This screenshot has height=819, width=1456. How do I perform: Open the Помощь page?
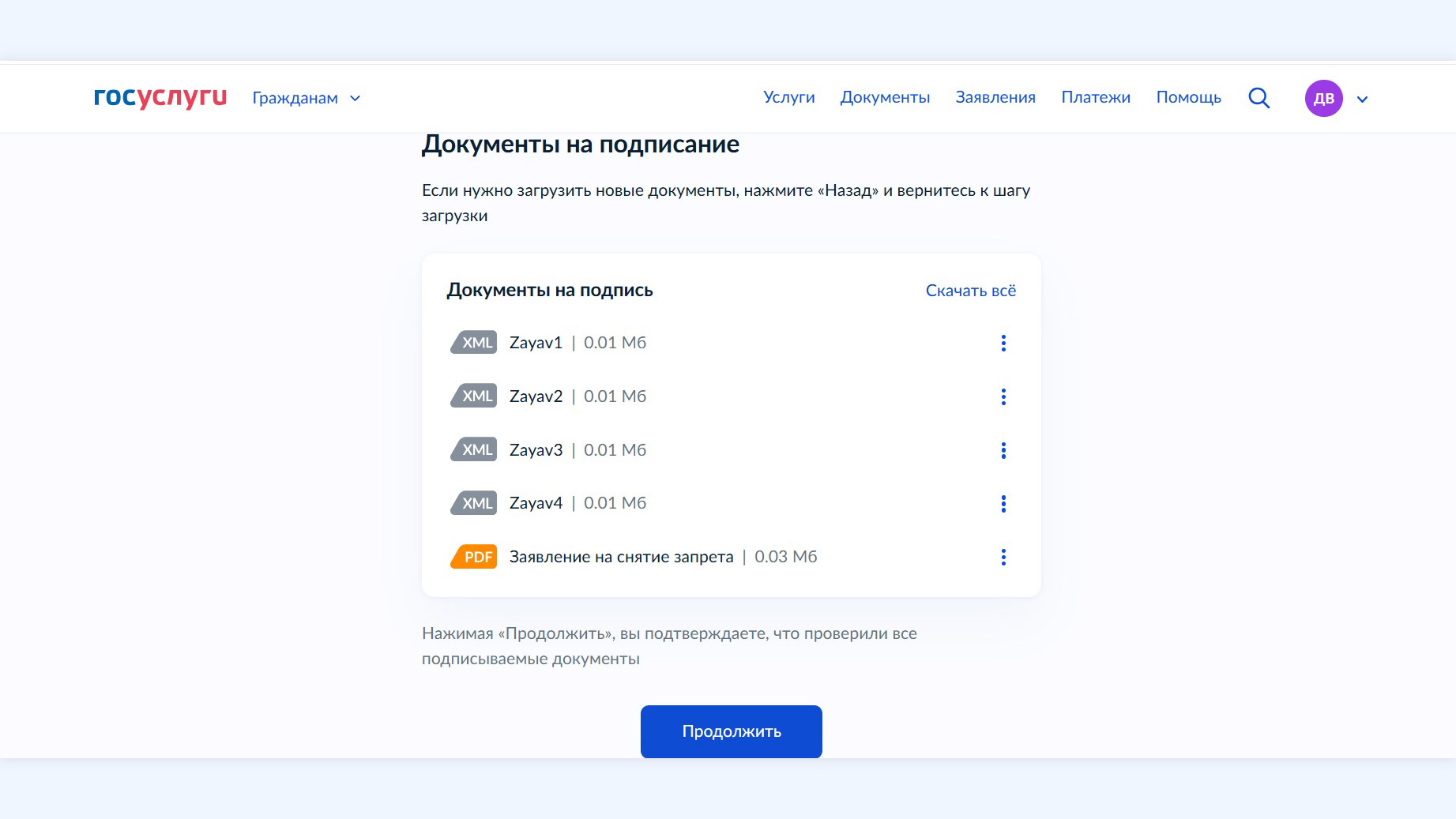click(x=1188, y=97)
